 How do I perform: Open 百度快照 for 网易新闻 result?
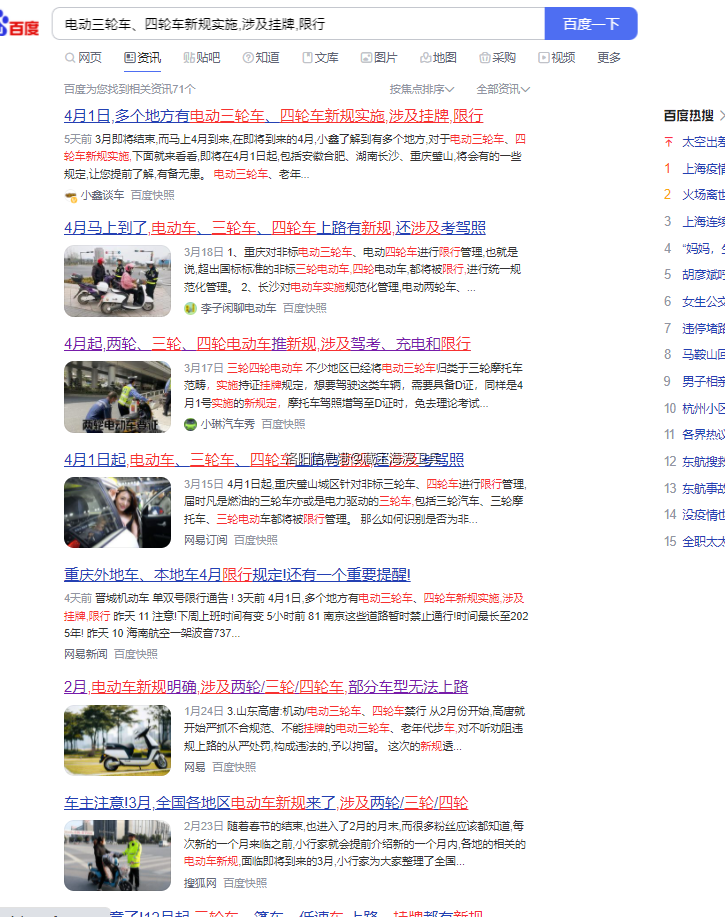click(x=136, y=654)
